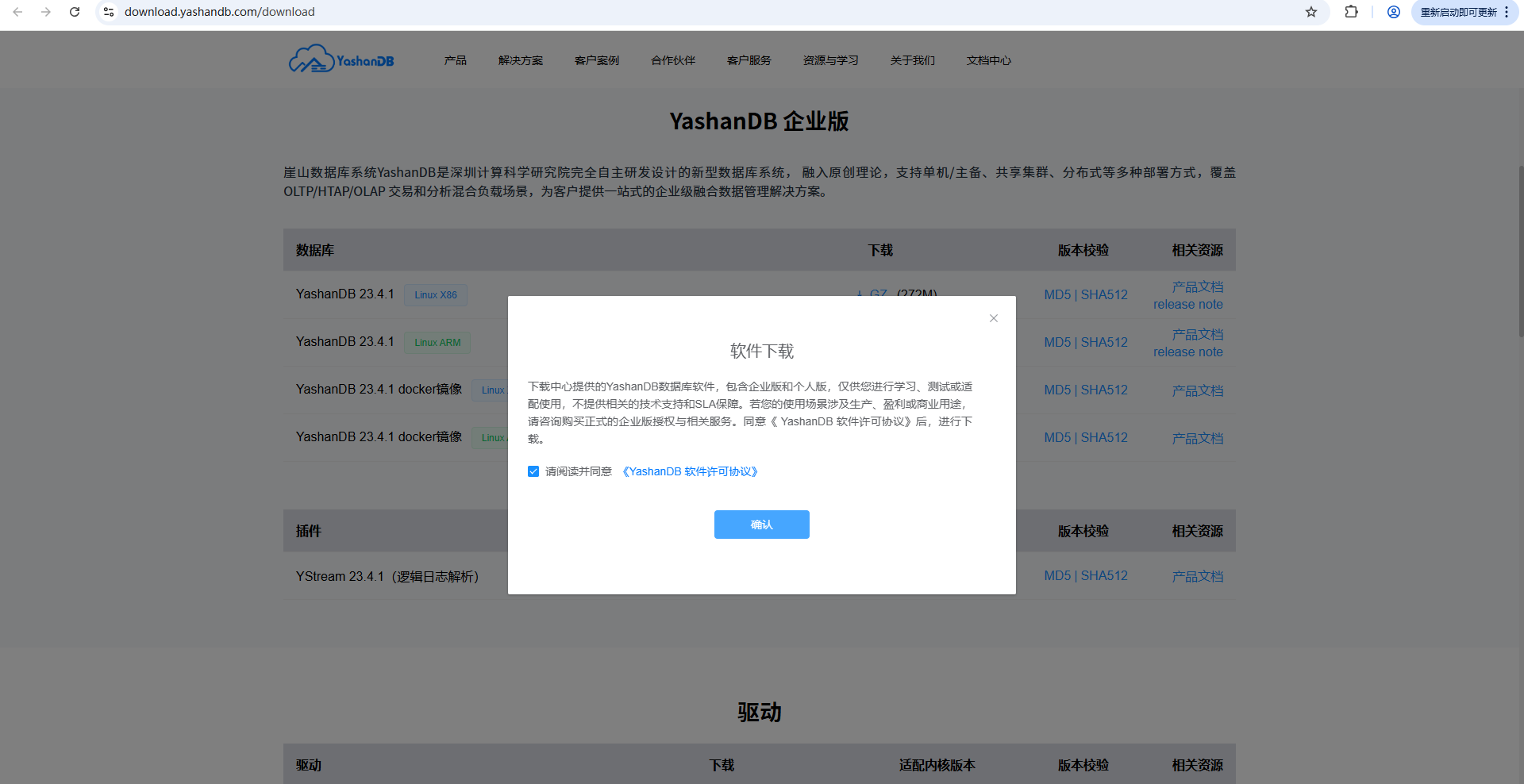This screenshot has width=1524, height=784.
Task: Click the page scrollbar on the right
Action: click(1518, 238)
